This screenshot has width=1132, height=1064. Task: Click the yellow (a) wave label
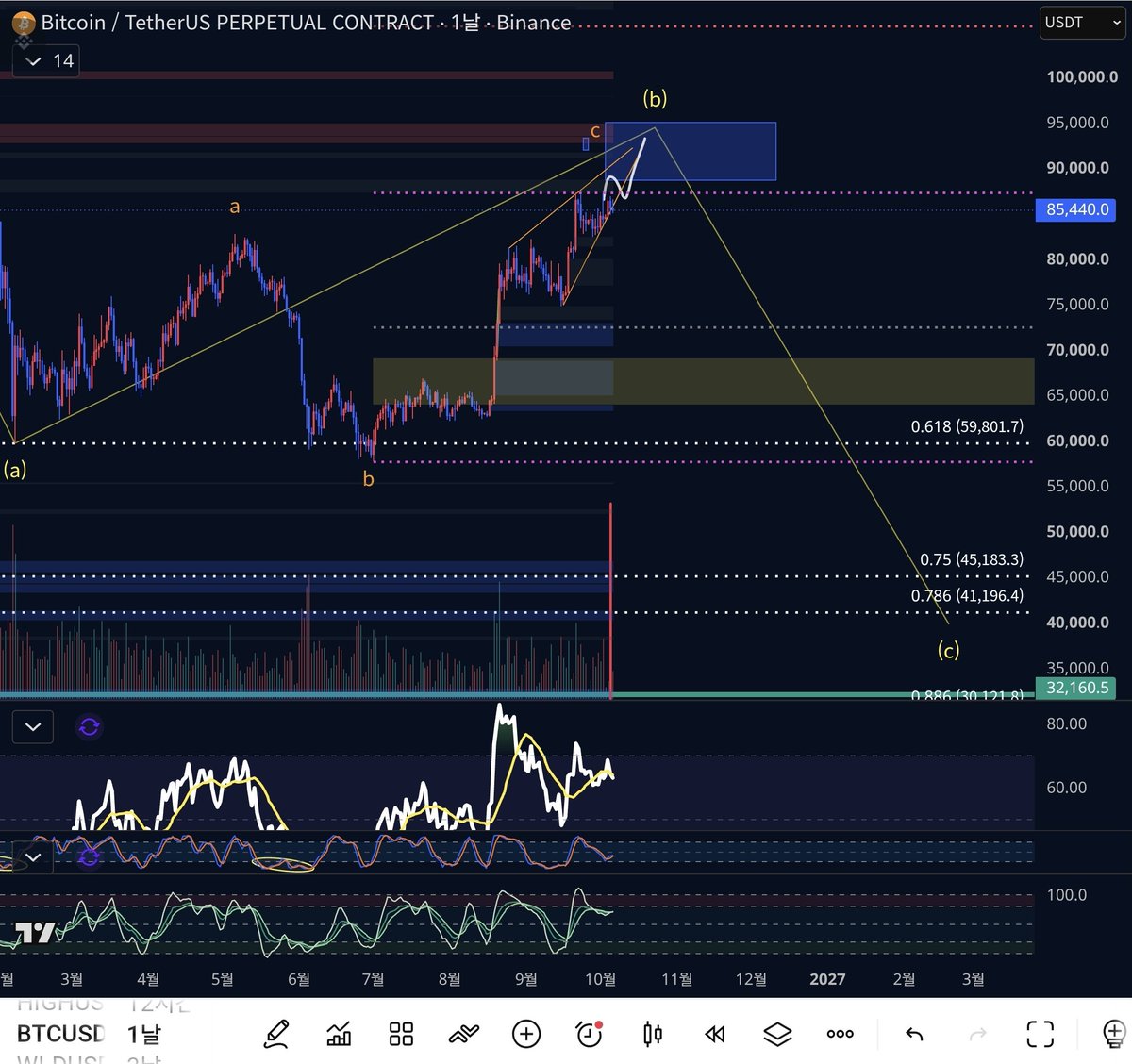[x=15, y=469]
